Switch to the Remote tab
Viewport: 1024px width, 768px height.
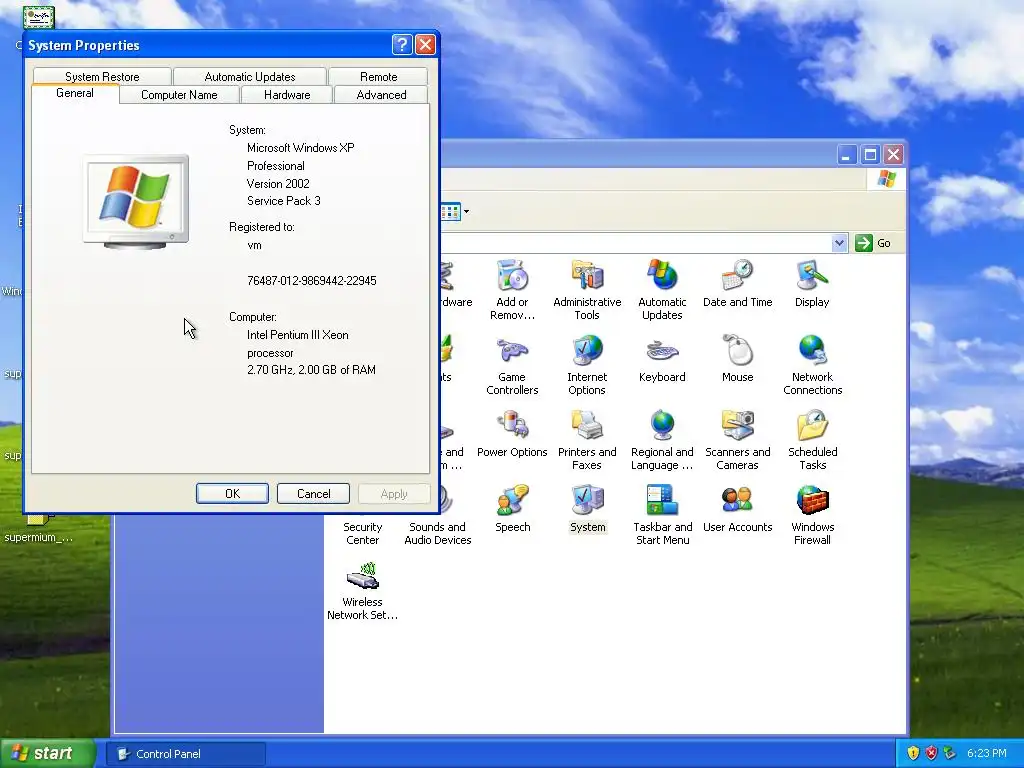click(378, 76)
